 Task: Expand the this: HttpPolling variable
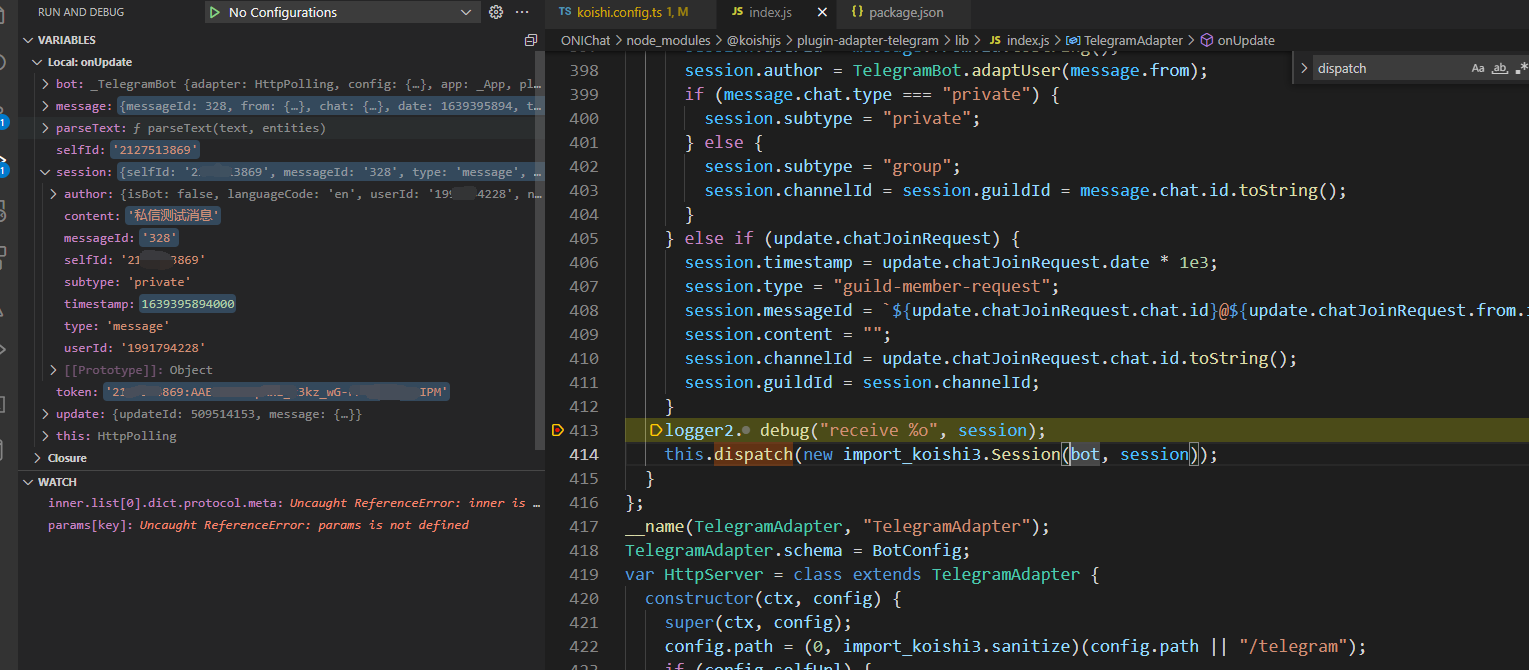[46, 436]
